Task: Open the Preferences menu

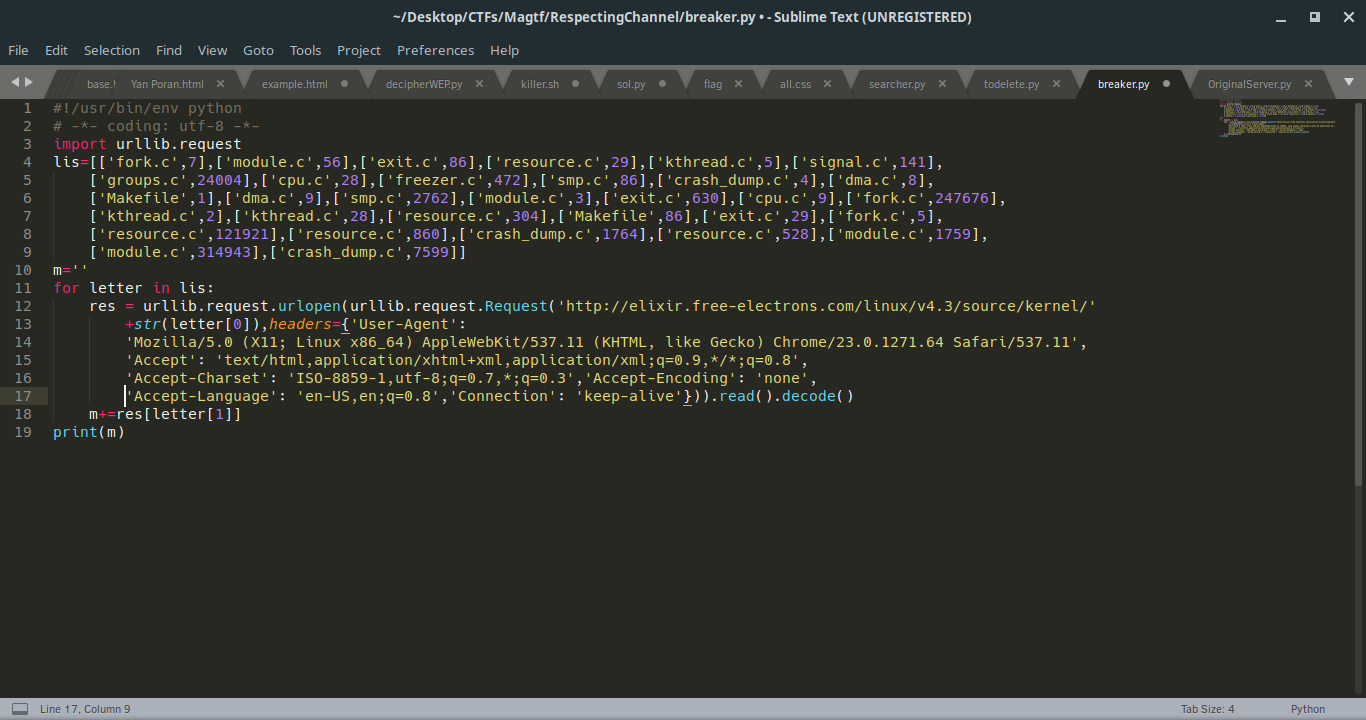Action: click(435, 50)
